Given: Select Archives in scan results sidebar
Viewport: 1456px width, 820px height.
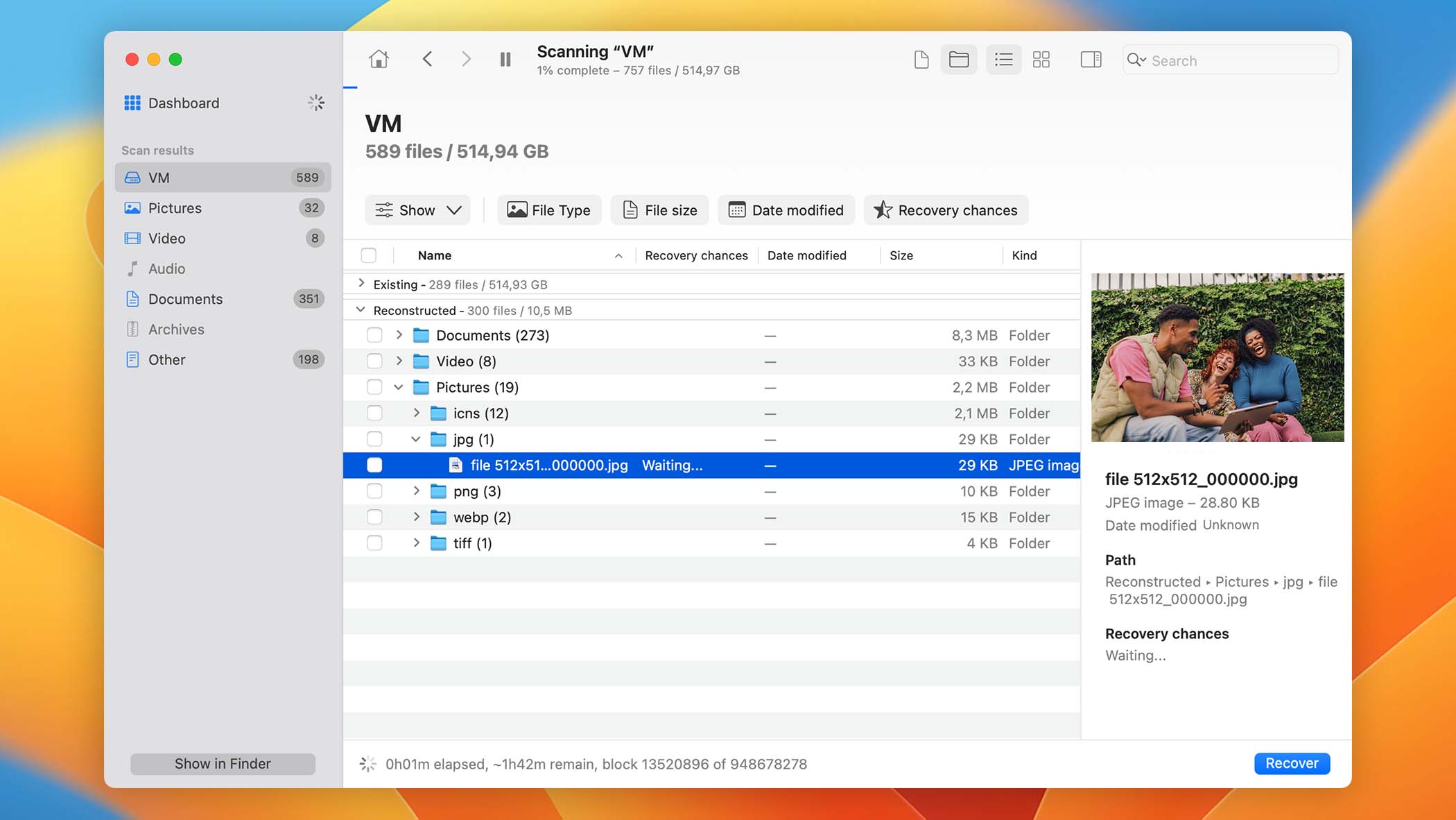Looking at the screenshot, I should [223, 329].
